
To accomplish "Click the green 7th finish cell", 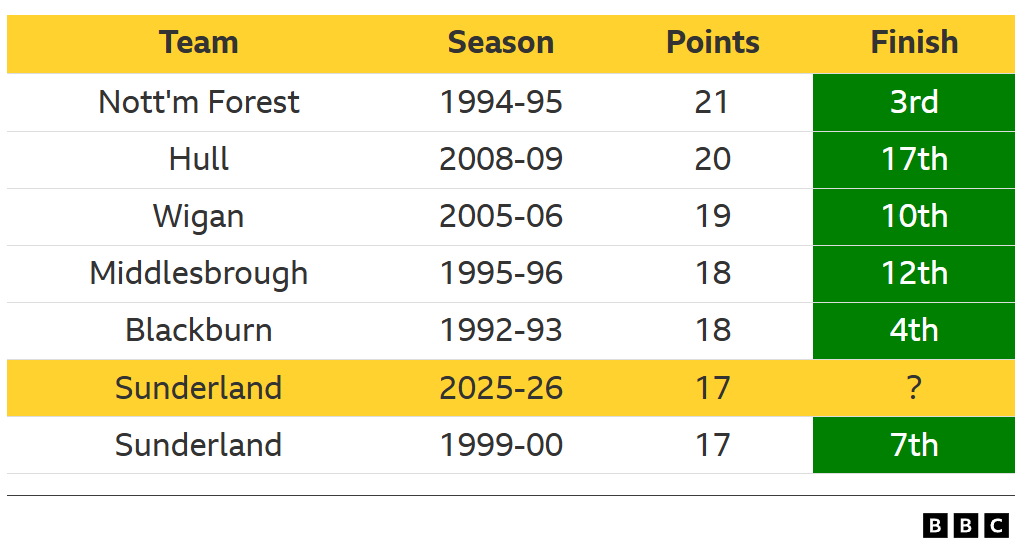I will [913, 445].
